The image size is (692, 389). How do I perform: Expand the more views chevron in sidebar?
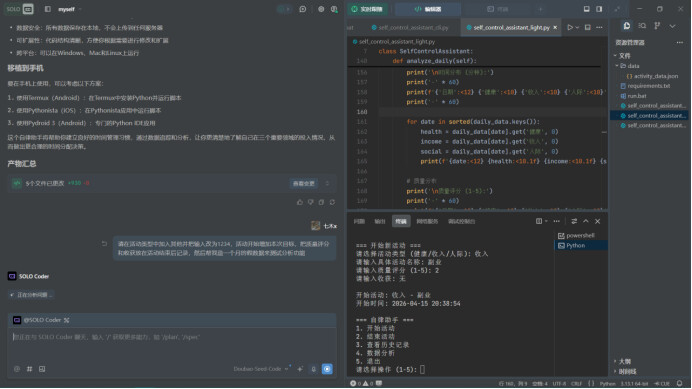[x=672, y=26]
